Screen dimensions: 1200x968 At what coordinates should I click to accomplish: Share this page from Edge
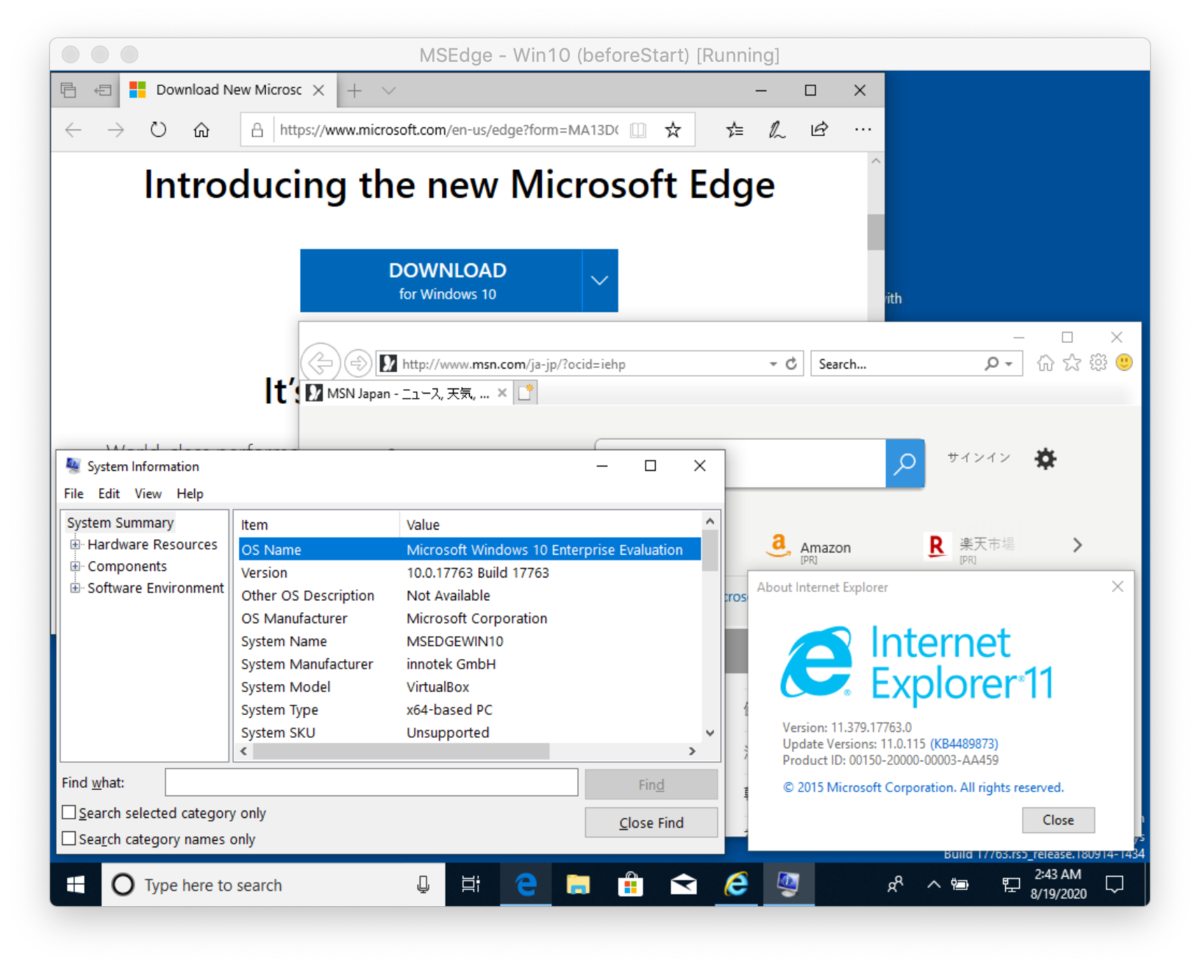(819, 130)
